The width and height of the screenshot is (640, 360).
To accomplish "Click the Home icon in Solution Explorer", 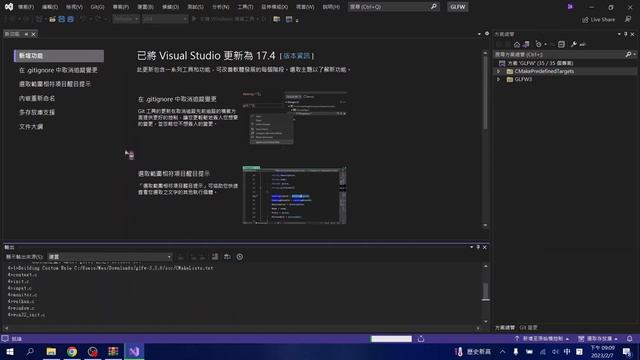I will click(x=517, y=44).
